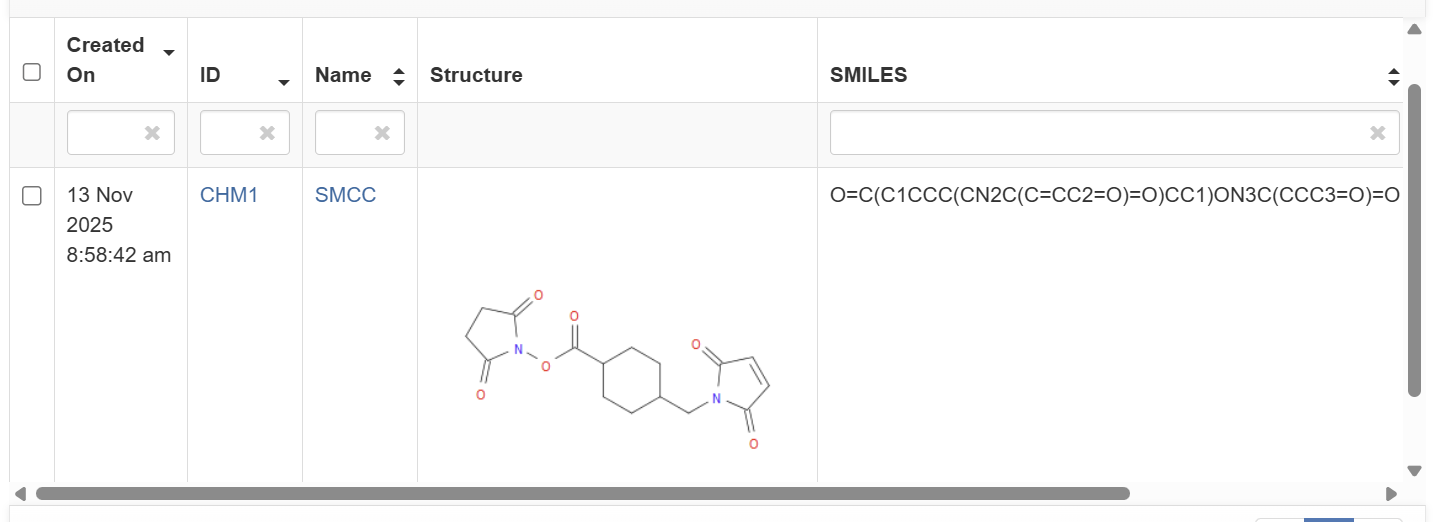
Task: Open the CHM1 ID link
Action: point(229,195)
